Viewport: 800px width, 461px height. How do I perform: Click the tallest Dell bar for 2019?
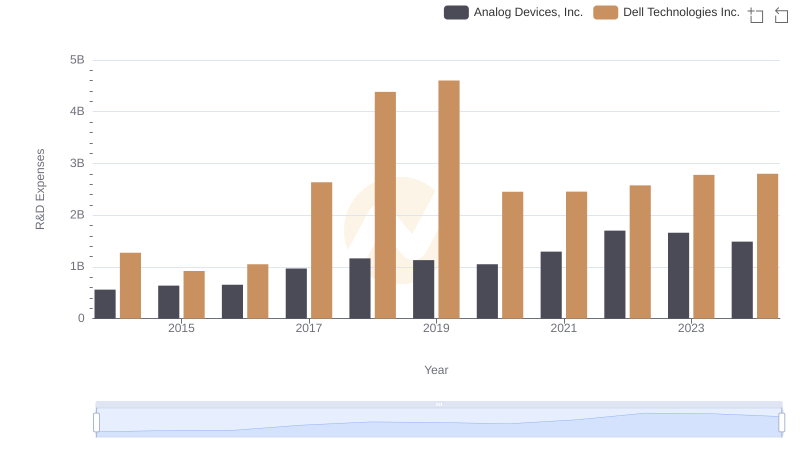(x=449, y=199)
